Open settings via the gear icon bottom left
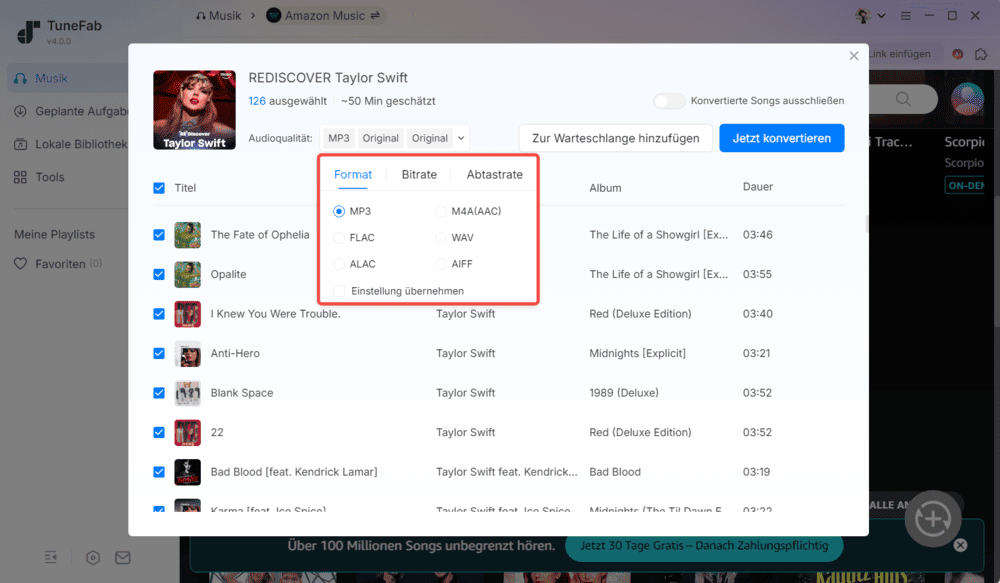 coord(92,558)
